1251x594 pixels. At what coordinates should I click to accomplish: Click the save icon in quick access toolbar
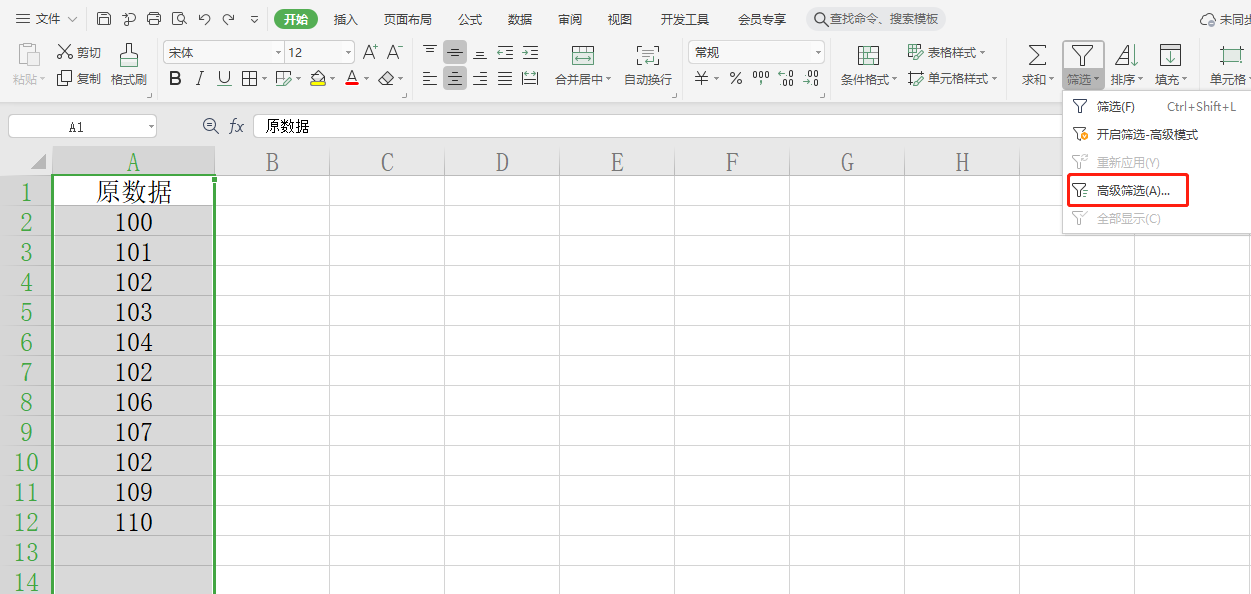104,19
